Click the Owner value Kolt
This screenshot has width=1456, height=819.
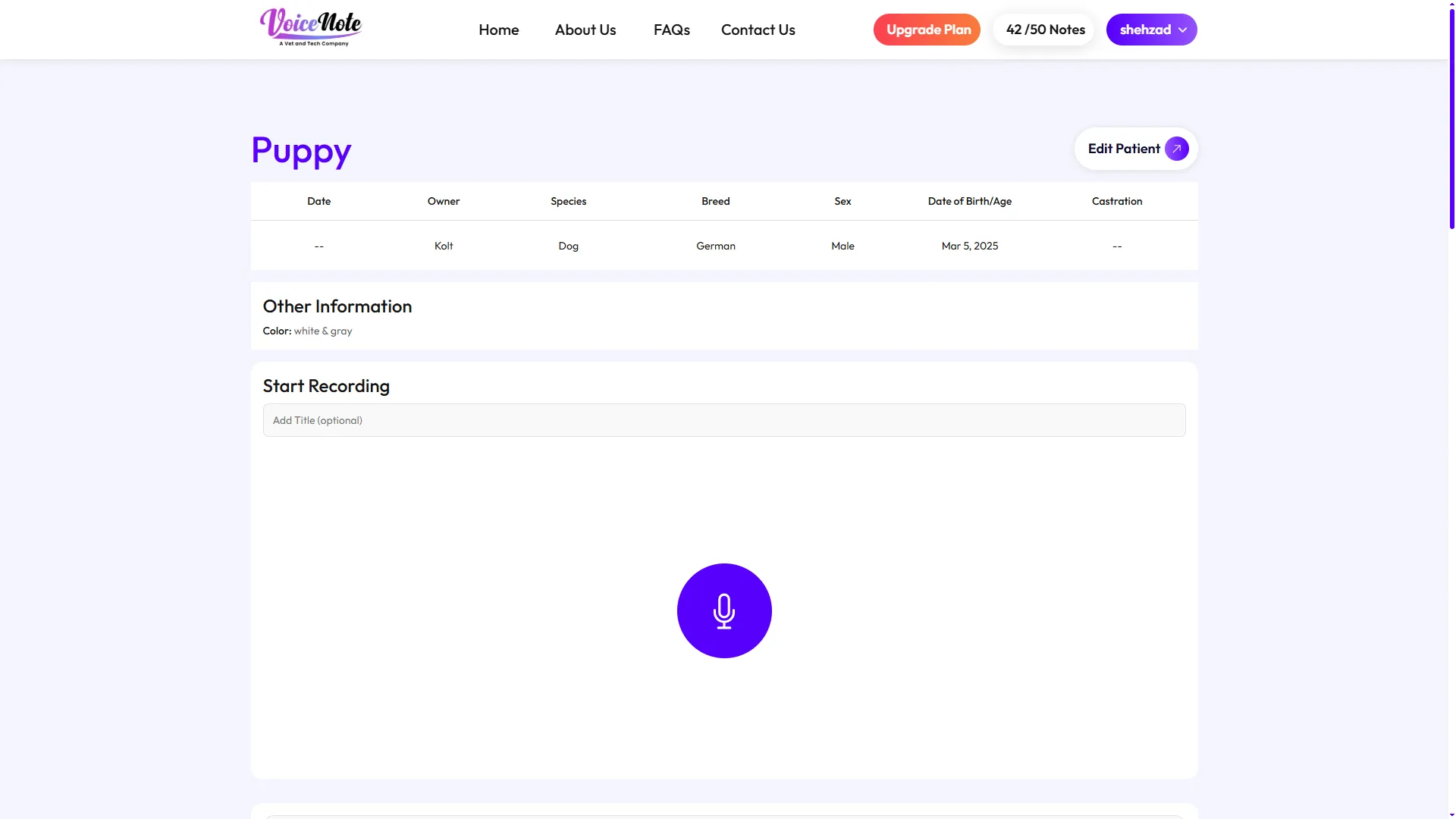(444, 246)
